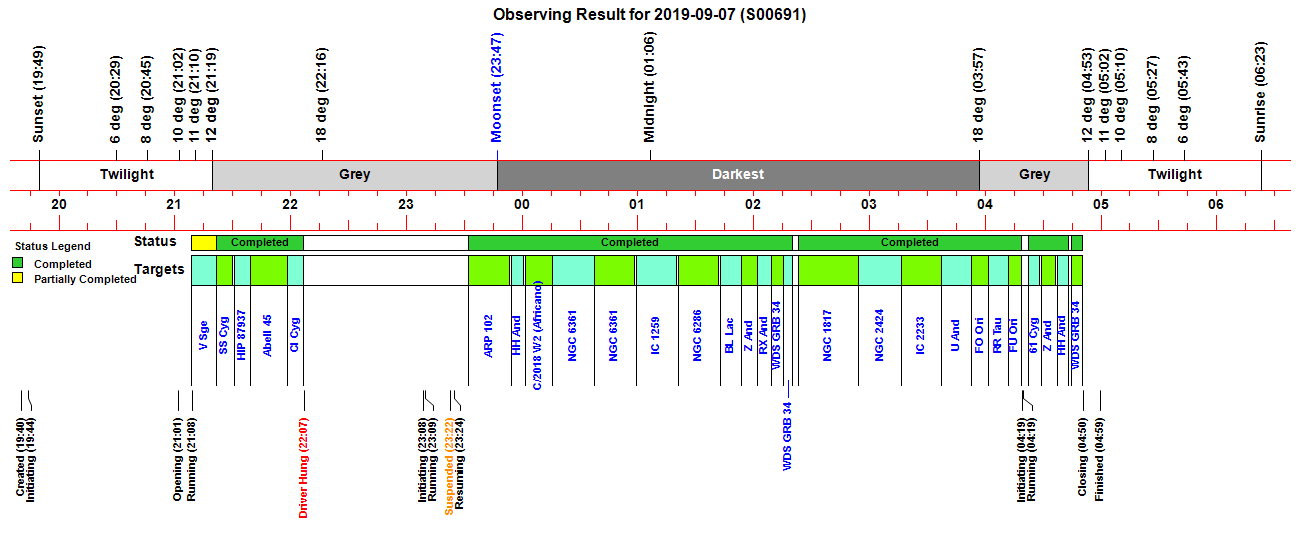Select the ARP 102 target label
Image resolution: width=1300 pixels, height=543 pixels.
(488, 335)
